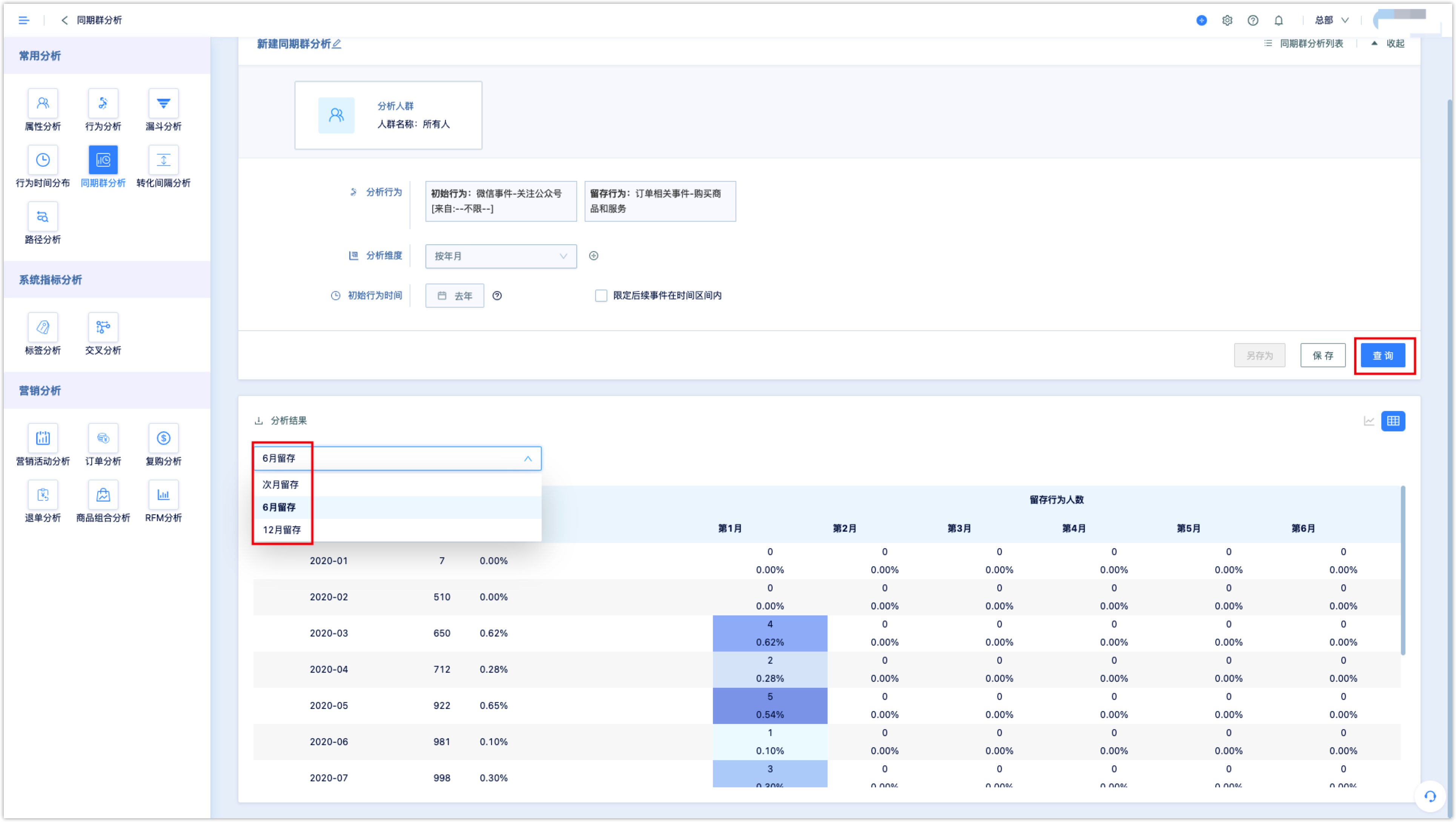
Task: Open 复购分析 tool
Action: point(163,445)
